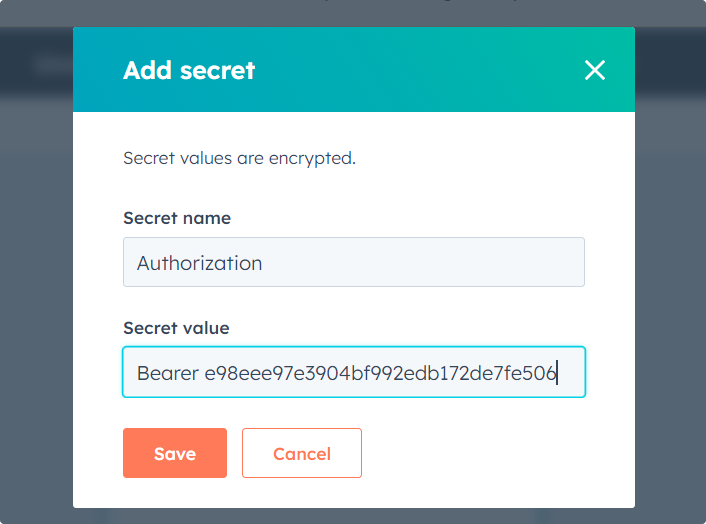706x524 pixels.
Task: Cancel adding the secret
Action: click(x=301, y=453)
